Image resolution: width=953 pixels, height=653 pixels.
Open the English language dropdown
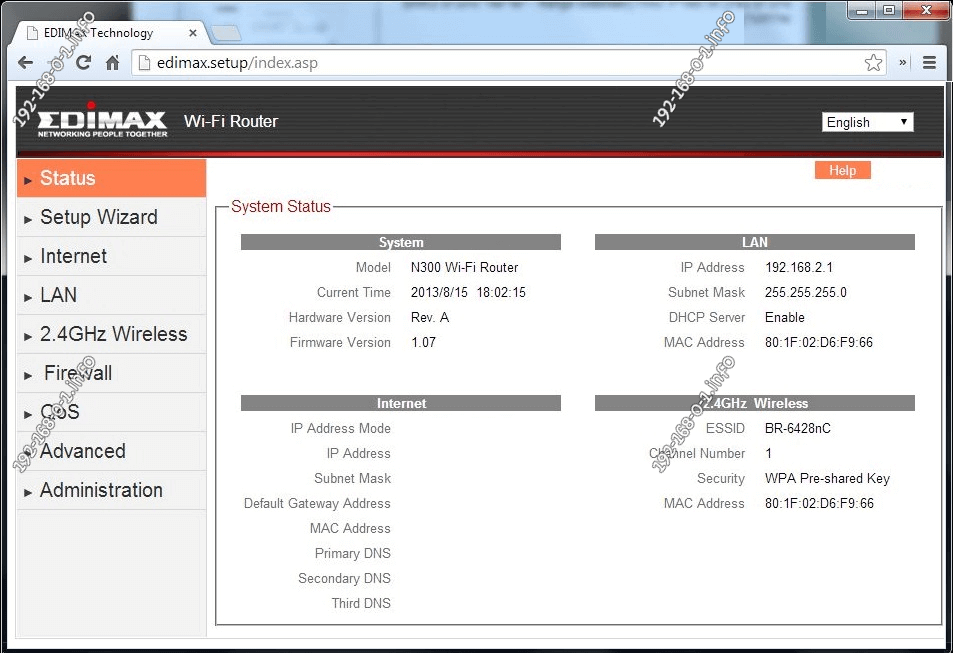[x=867, y=122]
